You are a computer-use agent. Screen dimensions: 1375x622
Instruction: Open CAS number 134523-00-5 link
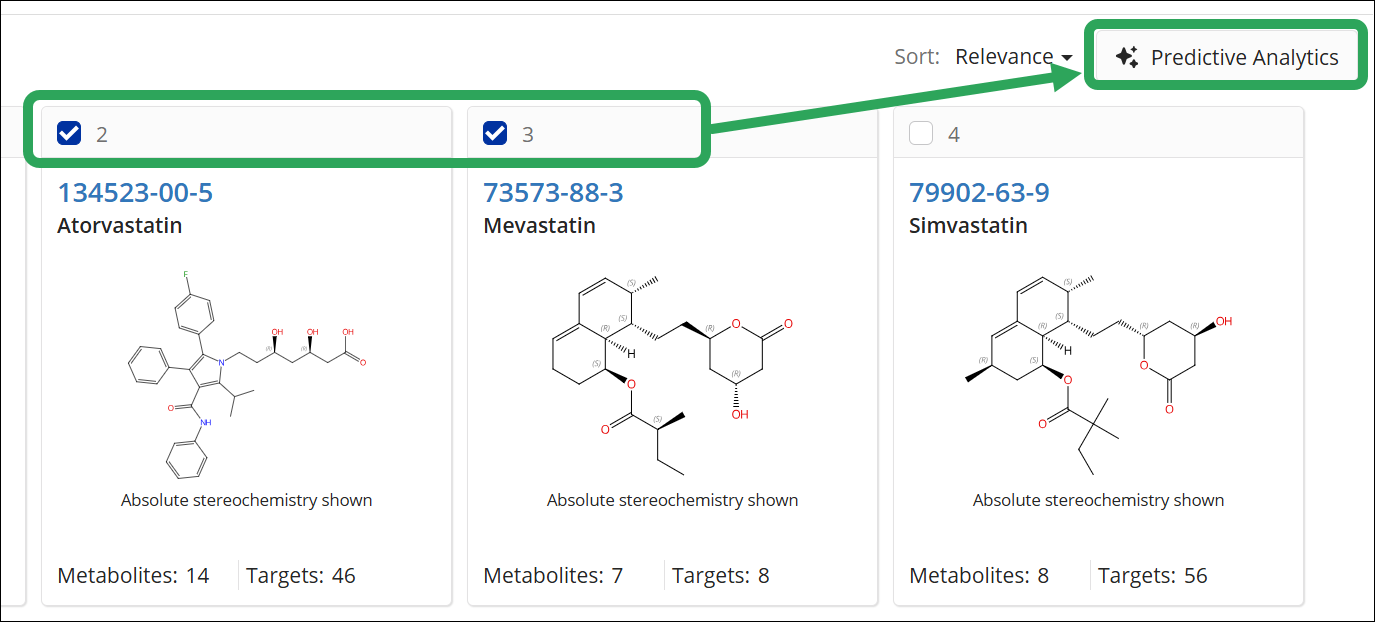pos(135,192)
